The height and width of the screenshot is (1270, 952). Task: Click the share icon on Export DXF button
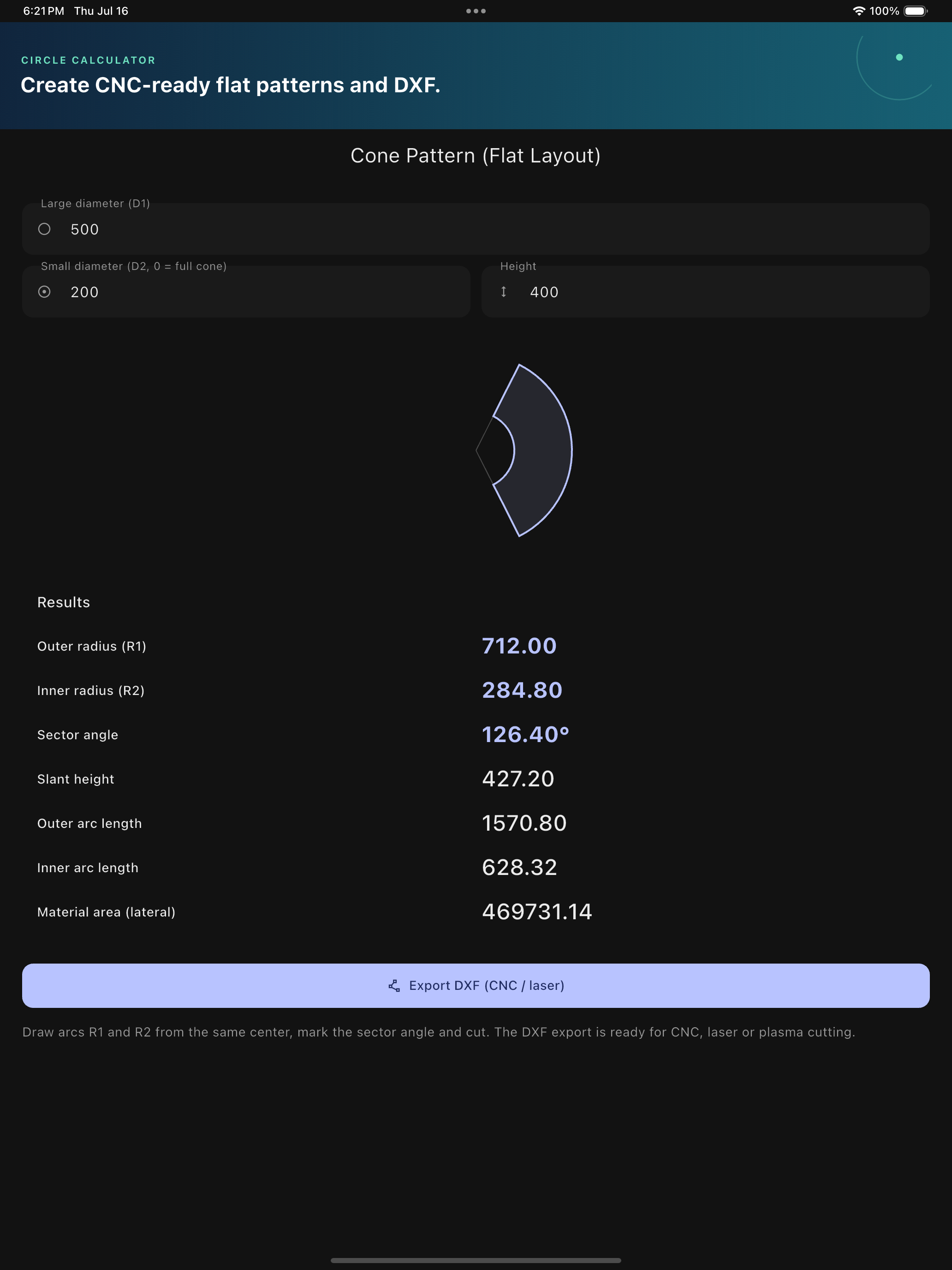[x=394, y=986]
